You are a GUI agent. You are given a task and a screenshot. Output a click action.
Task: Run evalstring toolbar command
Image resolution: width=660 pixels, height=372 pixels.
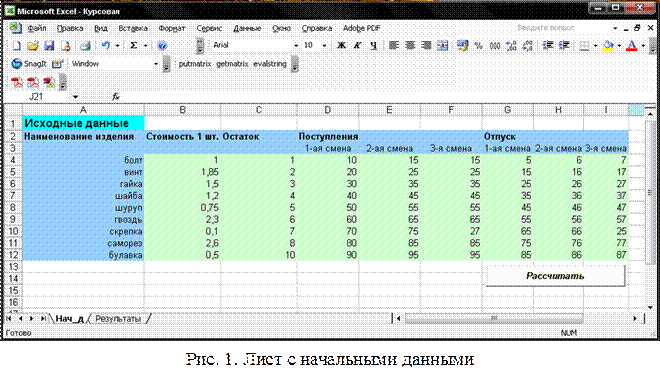[270, 64]
